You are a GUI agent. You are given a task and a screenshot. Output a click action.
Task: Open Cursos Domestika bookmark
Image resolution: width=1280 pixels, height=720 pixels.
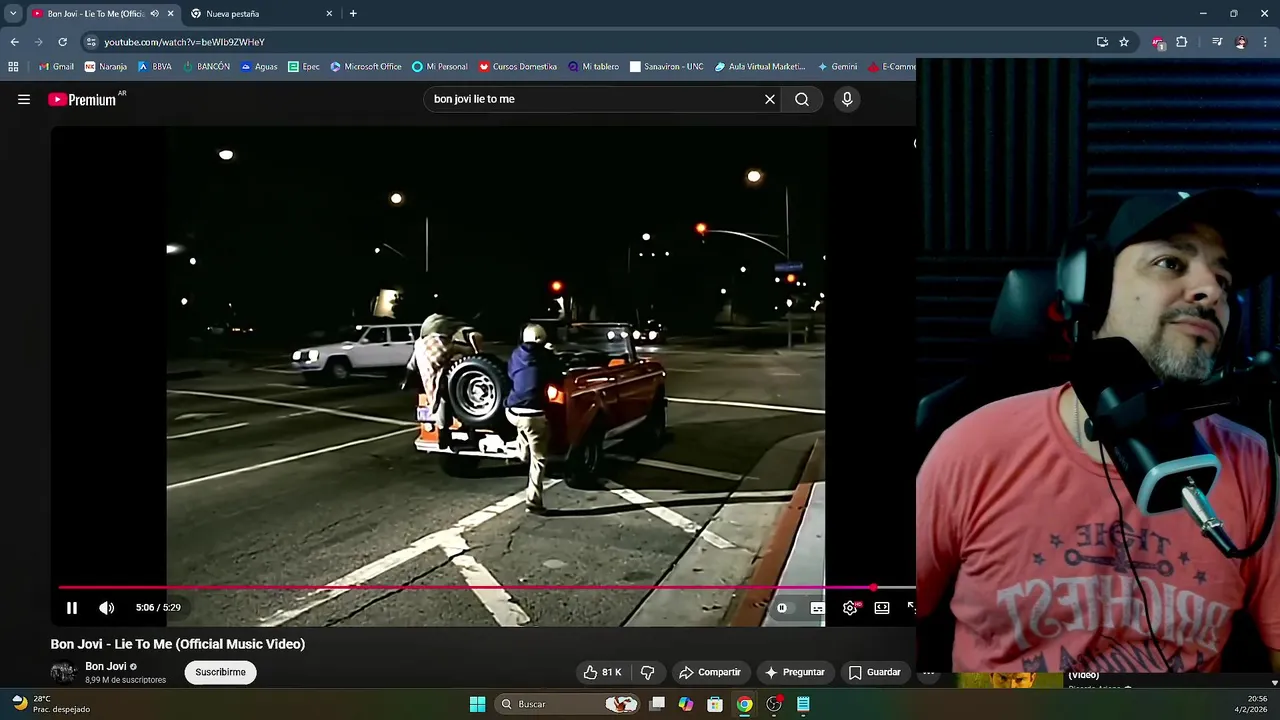(518, 67)
